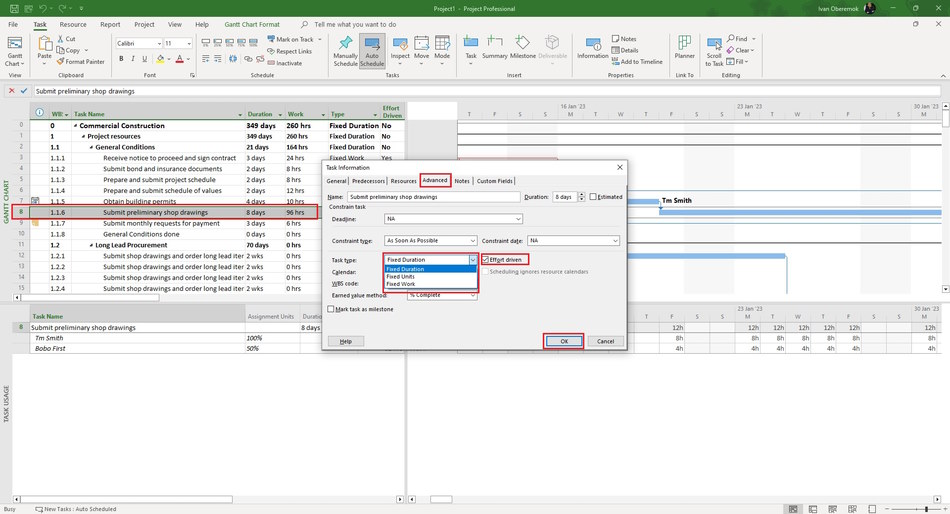This screenshot has width=950, height=514.
Task: Open the font color picker
Action: pyautogui.click(x=180, y=59)
